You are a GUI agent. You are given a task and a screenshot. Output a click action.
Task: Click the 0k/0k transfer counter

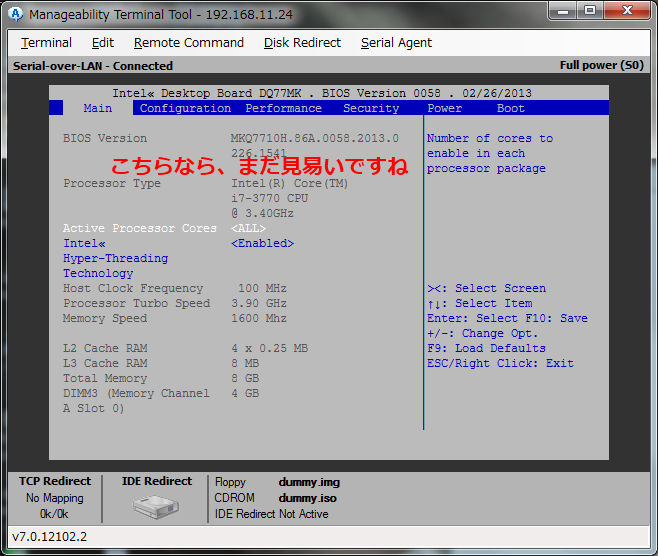pos(54,514)
